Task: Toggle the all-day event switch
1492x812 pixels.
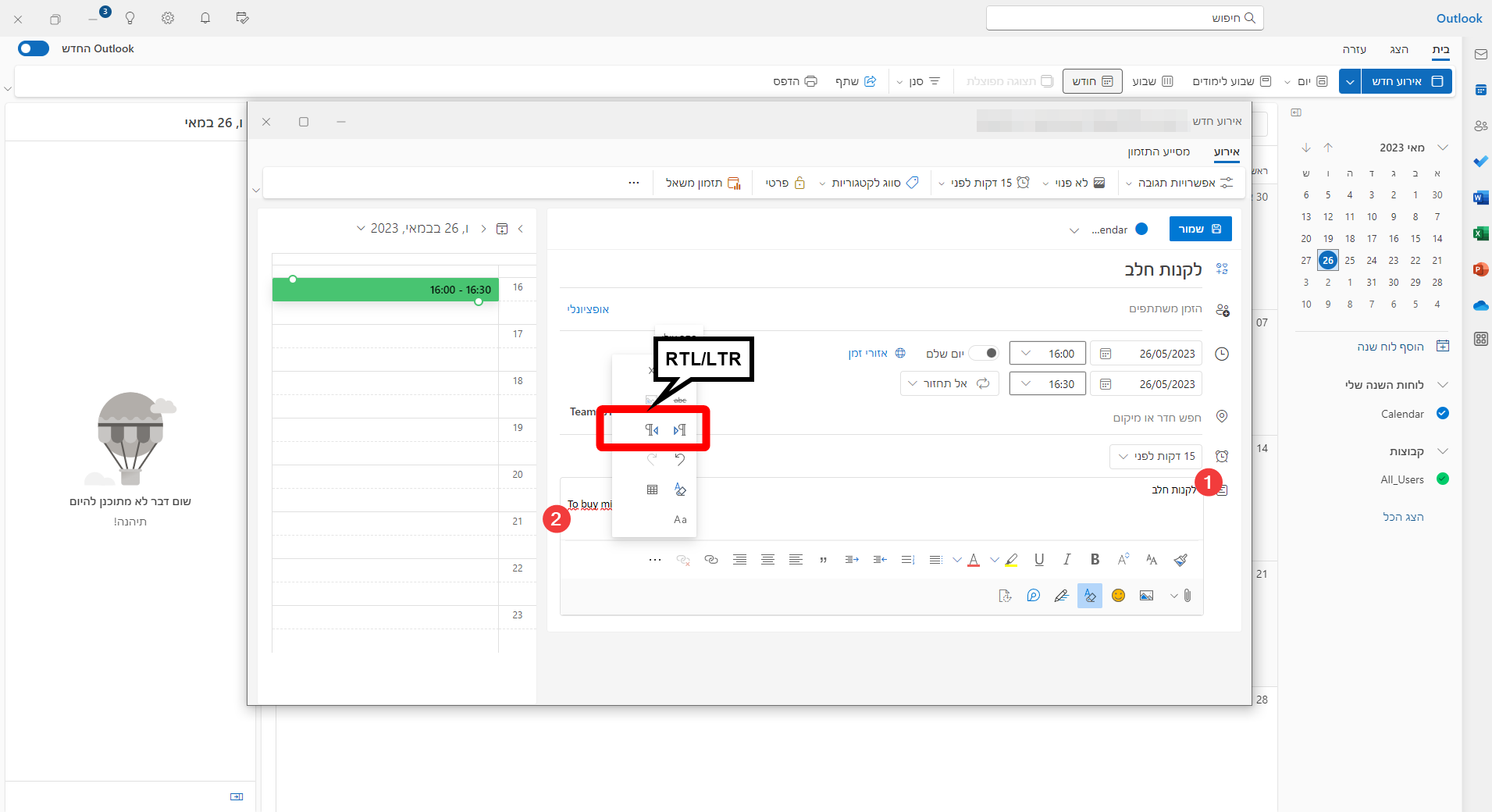Action: pos(984,353)
